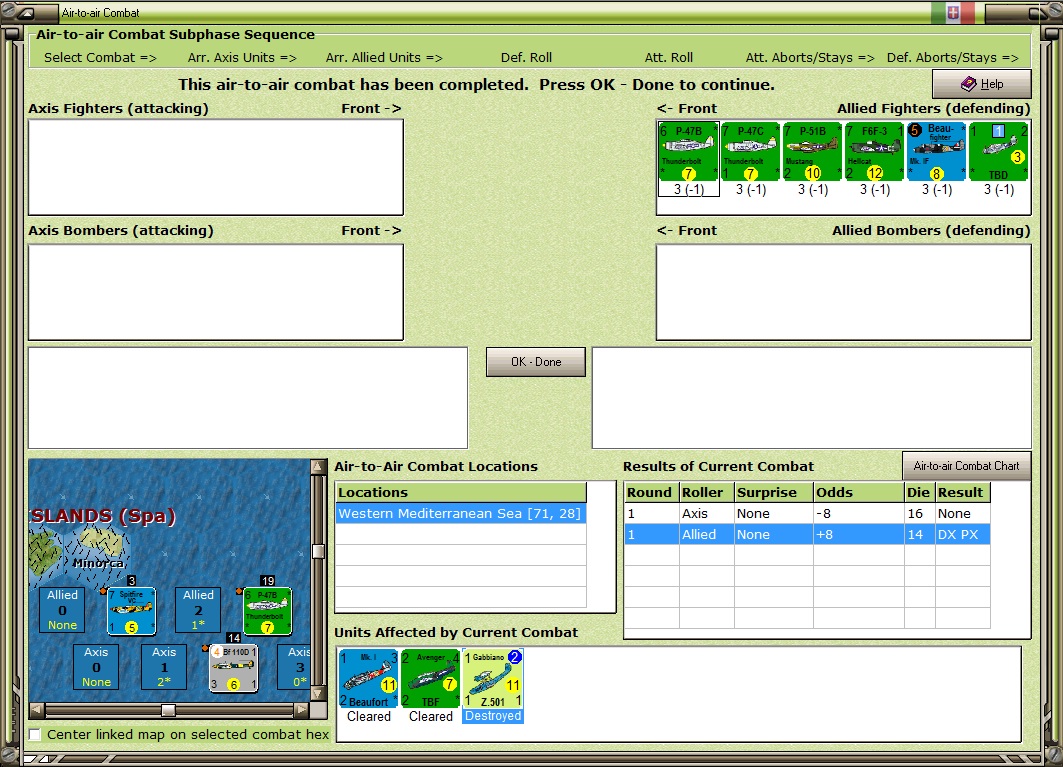Click the Bf 110D counter on the map
1063x767 pixels.
coord(234,668)
